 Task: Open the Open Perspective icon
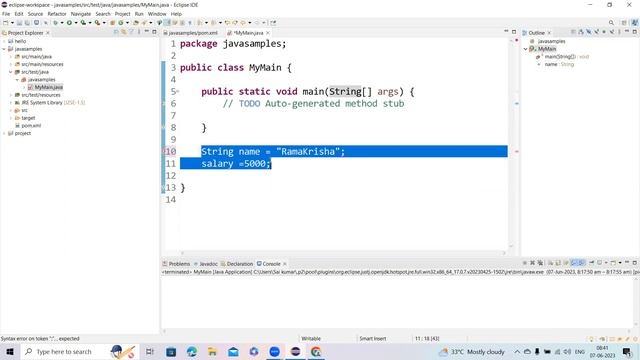(624, 23)
